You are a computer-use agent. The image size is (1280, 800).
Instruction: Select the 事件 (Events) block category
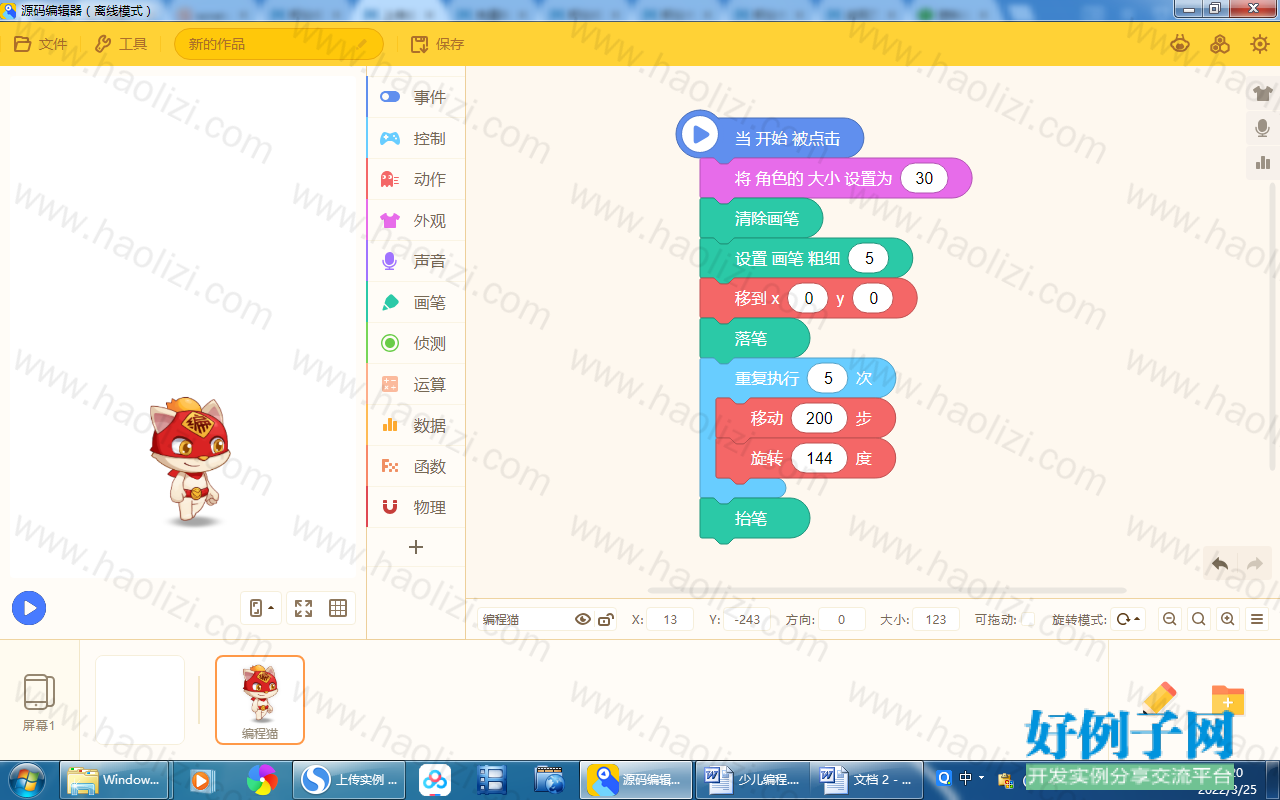[x=416, y=97]
